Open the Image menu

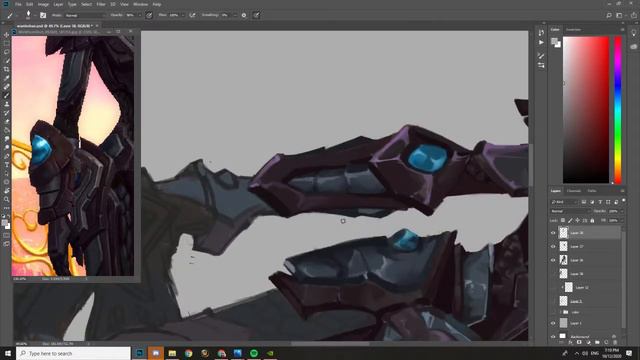[43, 4]
